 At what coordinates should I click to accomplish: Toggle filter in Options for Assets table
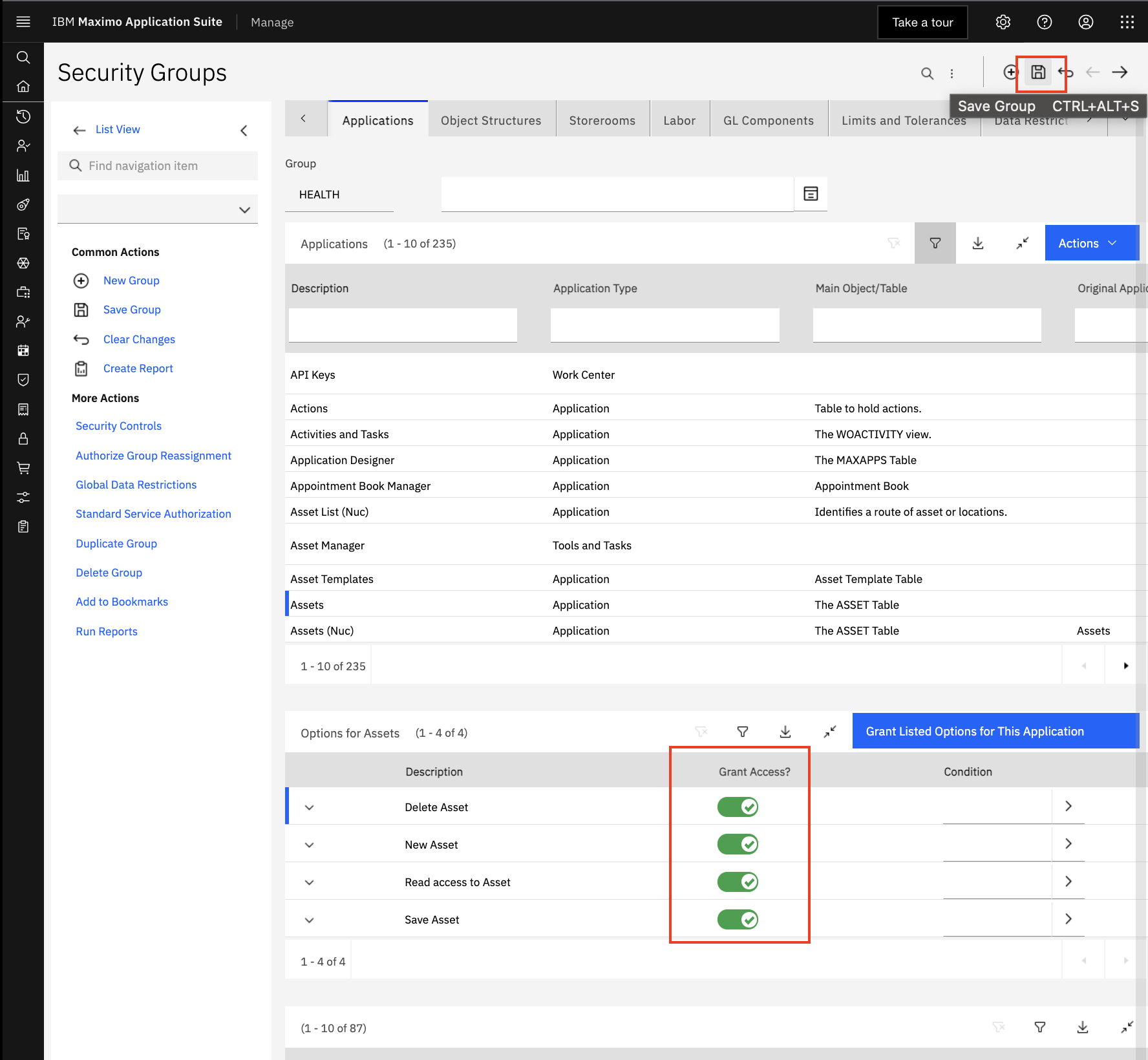click(743, 732)
